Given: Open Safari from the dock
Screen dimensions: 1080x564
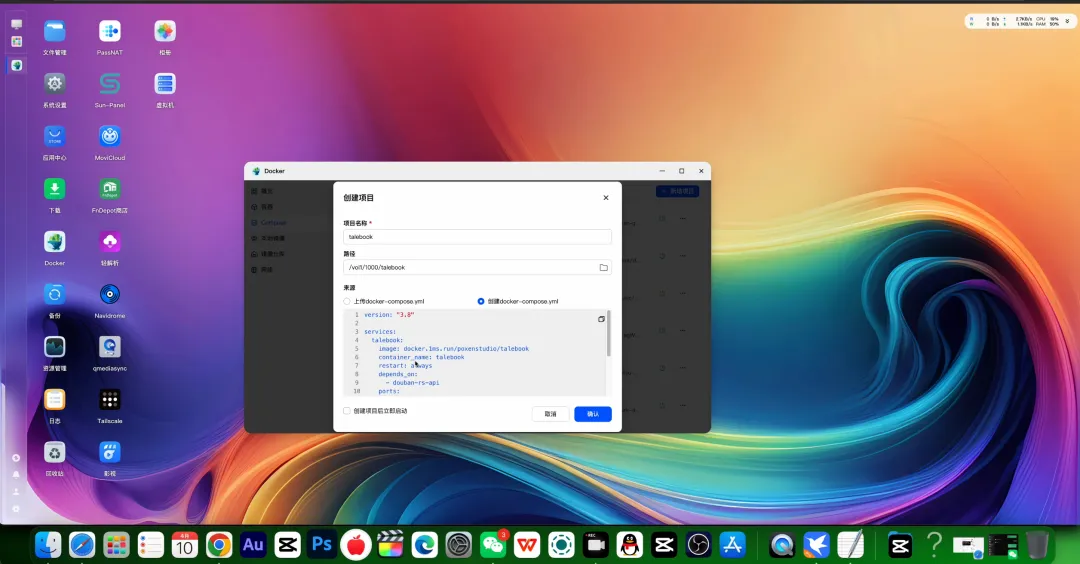Looking at the screenshot, I should pyautogui.click(x=82, y=545).
